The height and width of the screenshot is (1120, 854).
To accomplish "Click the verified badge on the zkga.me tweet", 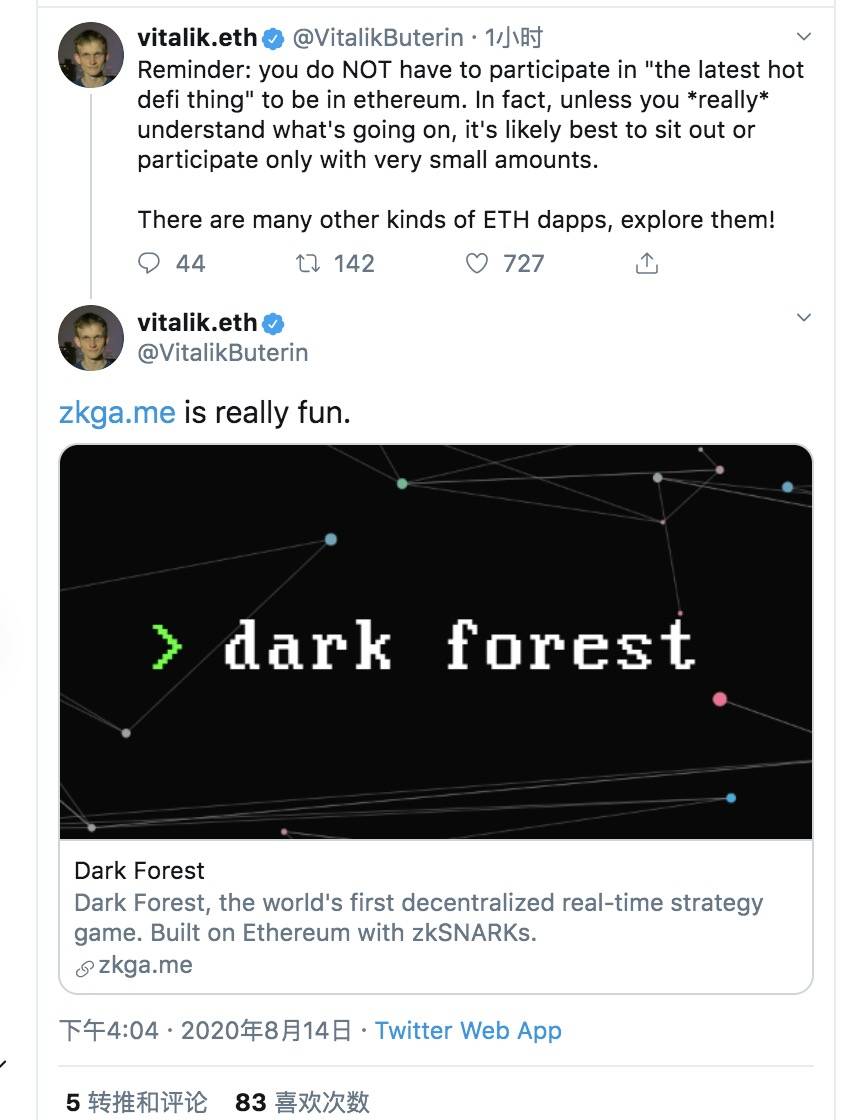I will pos(273,324).
